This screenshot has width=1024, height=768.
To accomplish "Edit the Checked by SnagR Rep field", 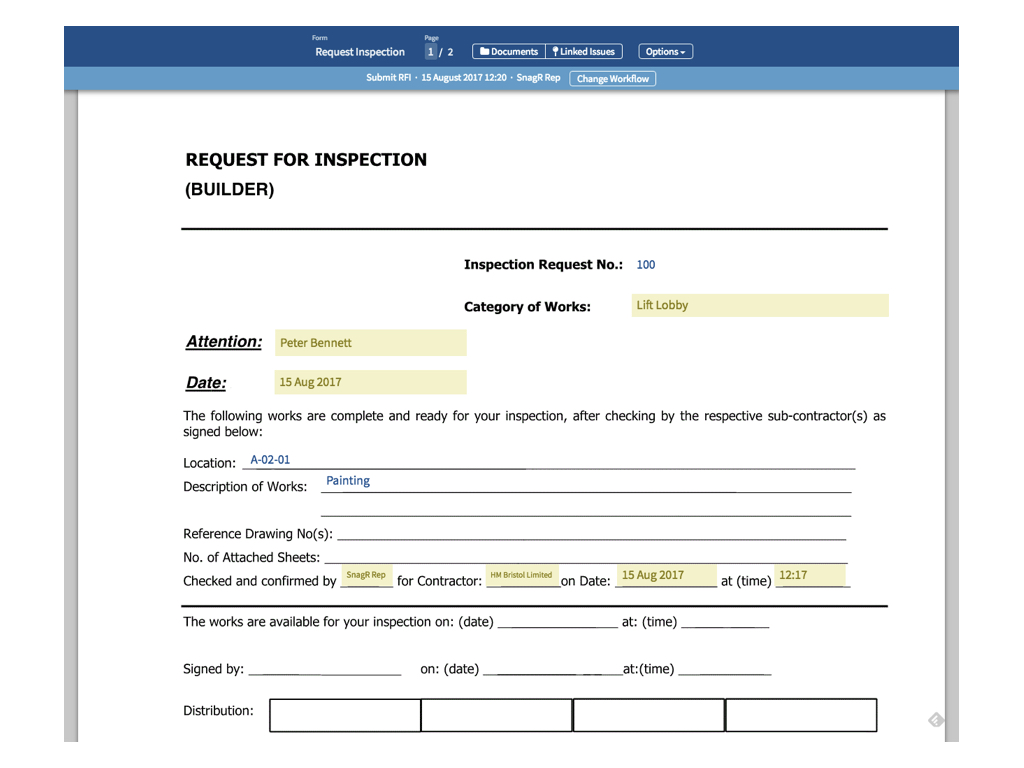I will [x=367, y=575].
